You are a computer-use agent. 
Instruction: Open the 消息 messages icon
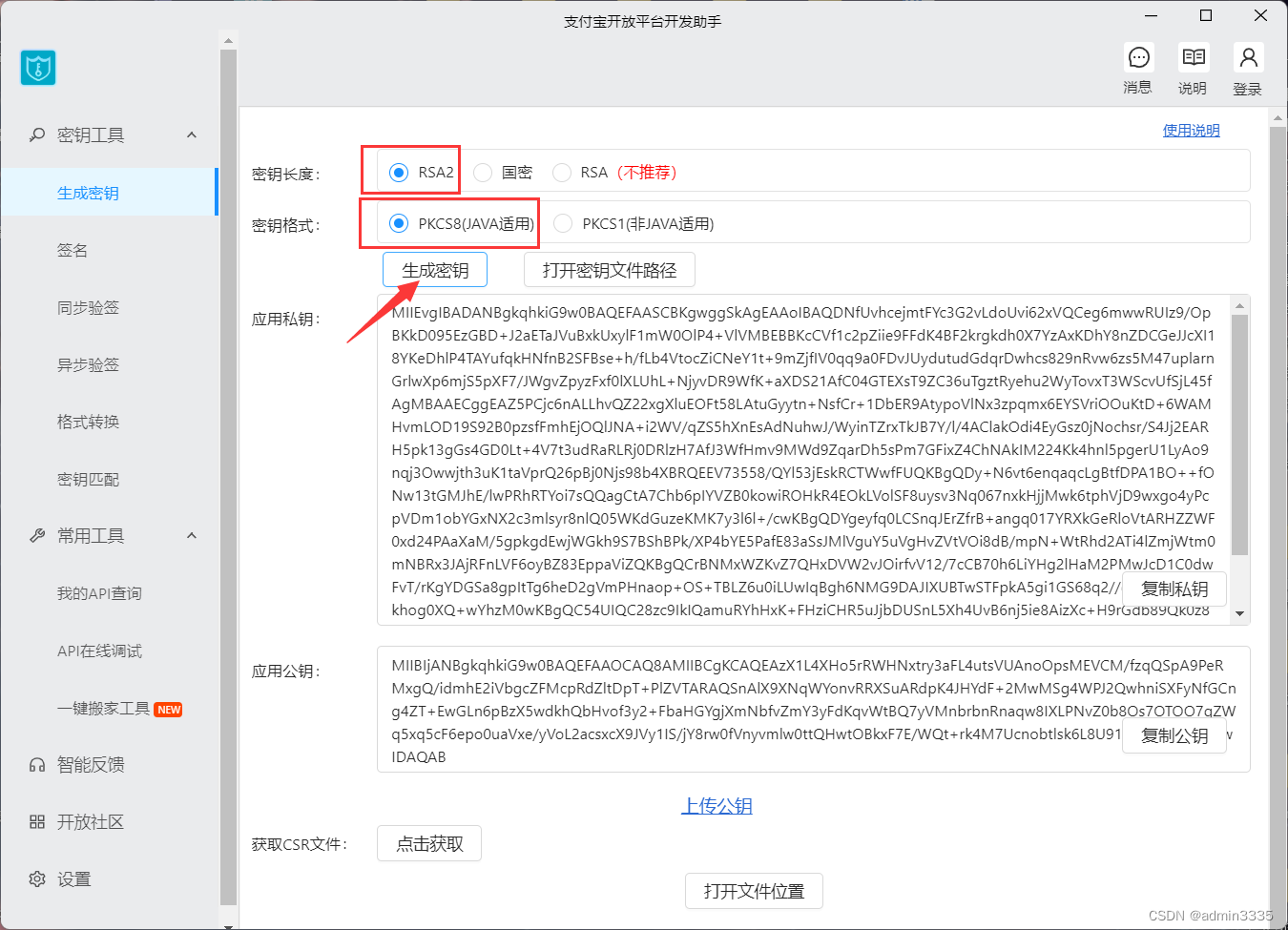click(1138, 58)
